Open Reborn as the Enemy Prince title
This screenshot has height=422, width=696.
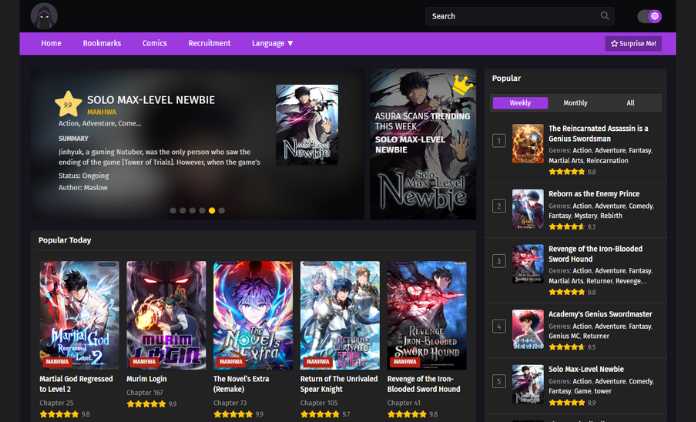point(594,194)
